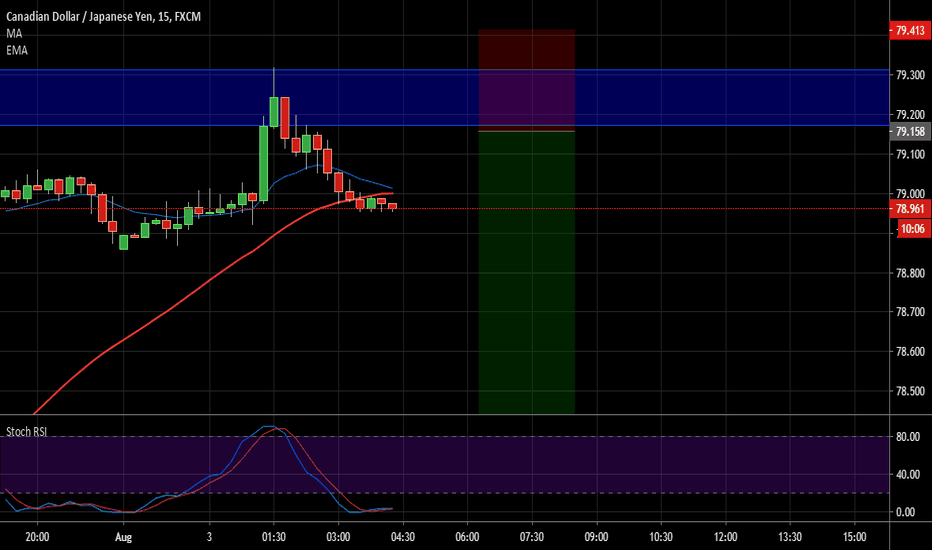The height and width of the screenshot is (550, 932).
Task: Select the MA indicator label
Action: click(14, 34)
